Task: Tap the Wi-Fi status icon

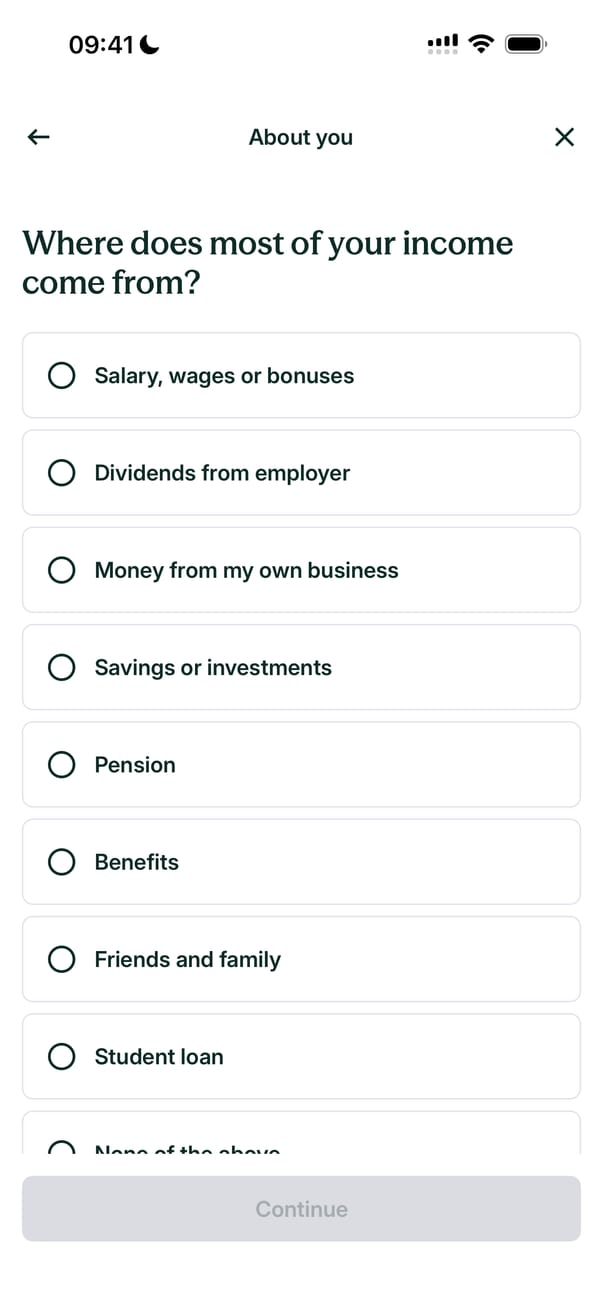Action: (x=482, y=44)
